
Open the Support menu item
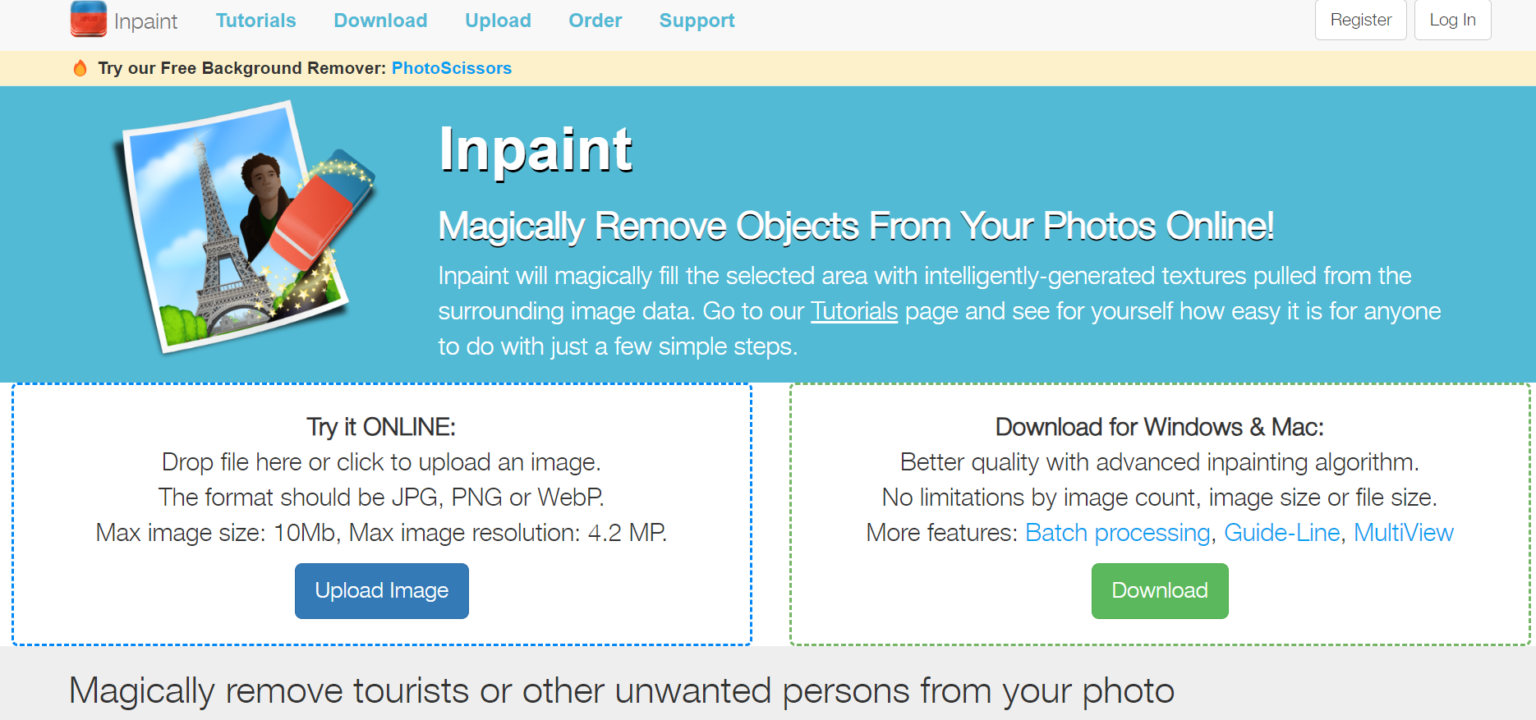(696, 20)
